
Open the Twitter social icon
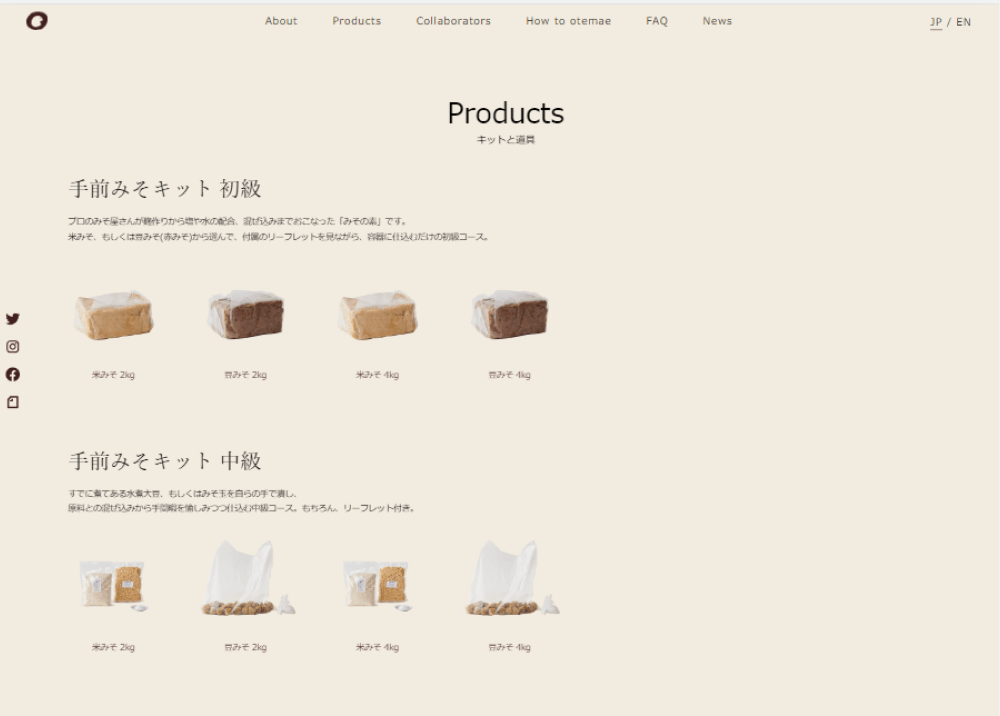coord(13,319)
